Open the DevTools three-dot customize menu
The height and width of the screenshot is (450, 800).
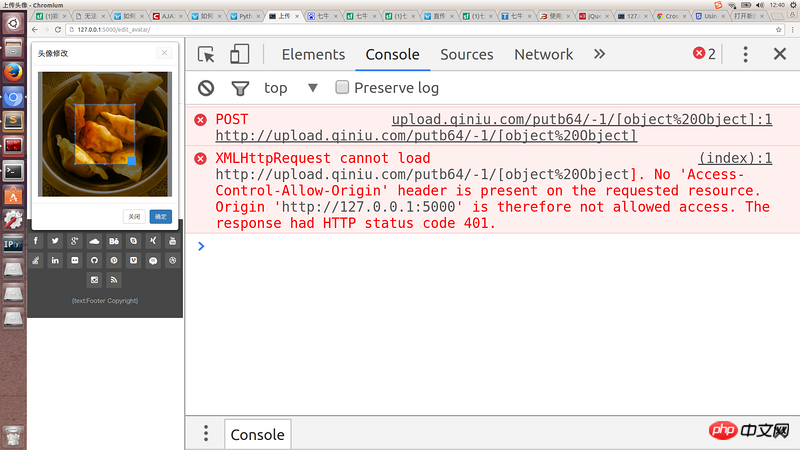tap(745, 55)
